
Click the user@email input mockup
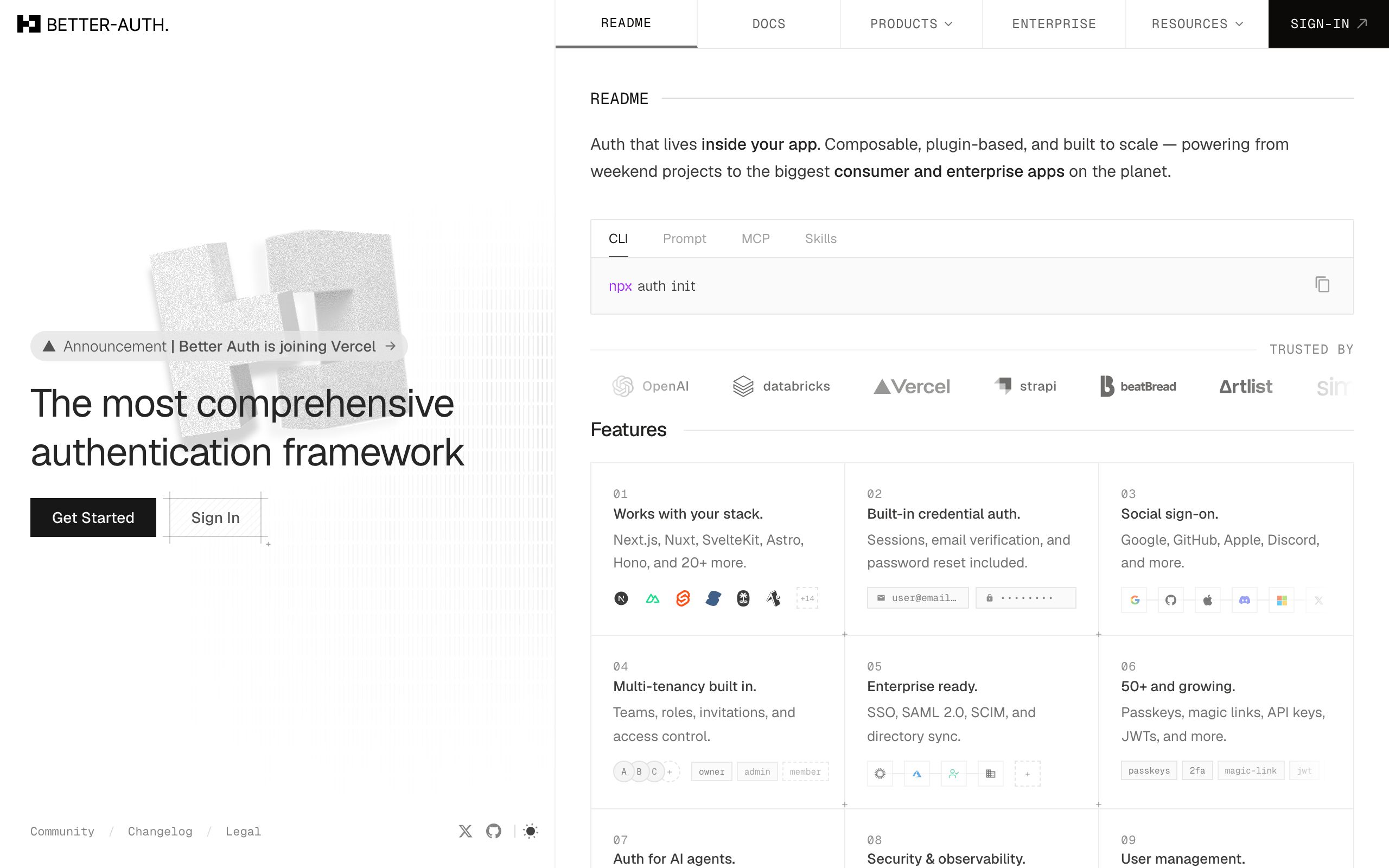pyautogui.click(x=918, y=598)
